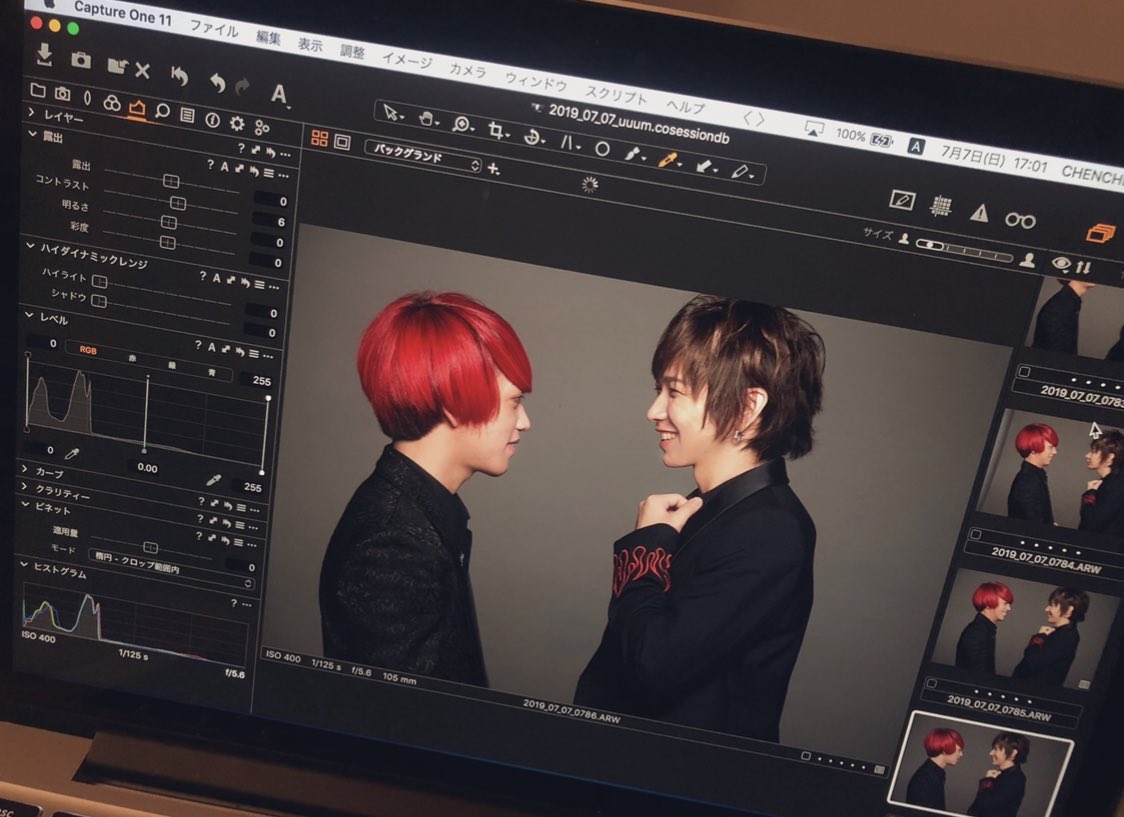The width and height of the screenshot is (1124, 817).
Task: Select the Apply adjustments arrow tool
Action: (x=705, y=166)
